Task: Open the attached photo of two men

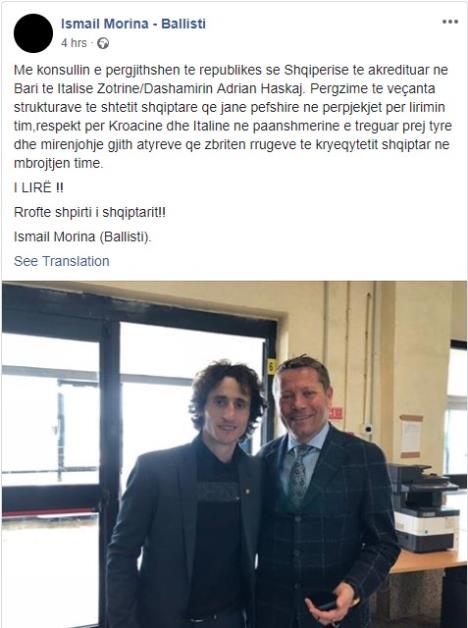Action: 234,454
